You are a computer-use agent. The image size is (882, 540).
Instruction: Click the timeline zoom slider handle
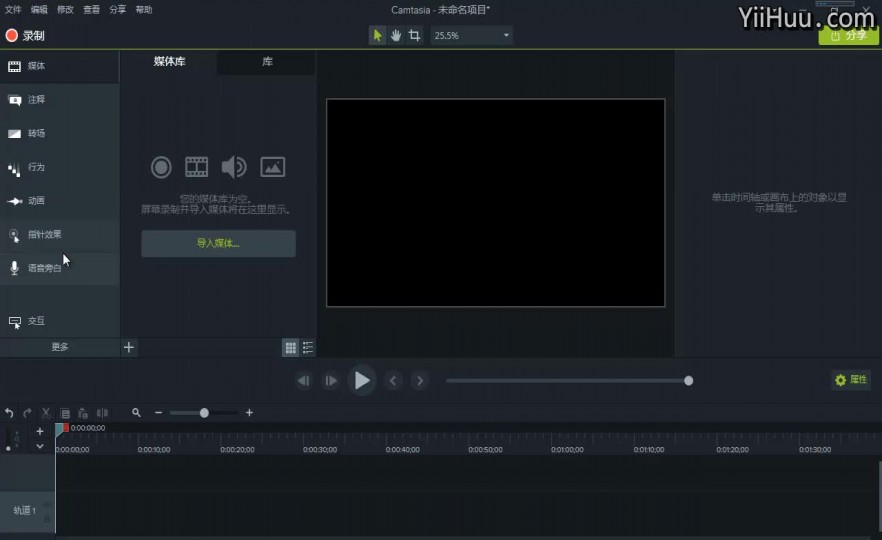pyautogui.click(x=204, y=413)
